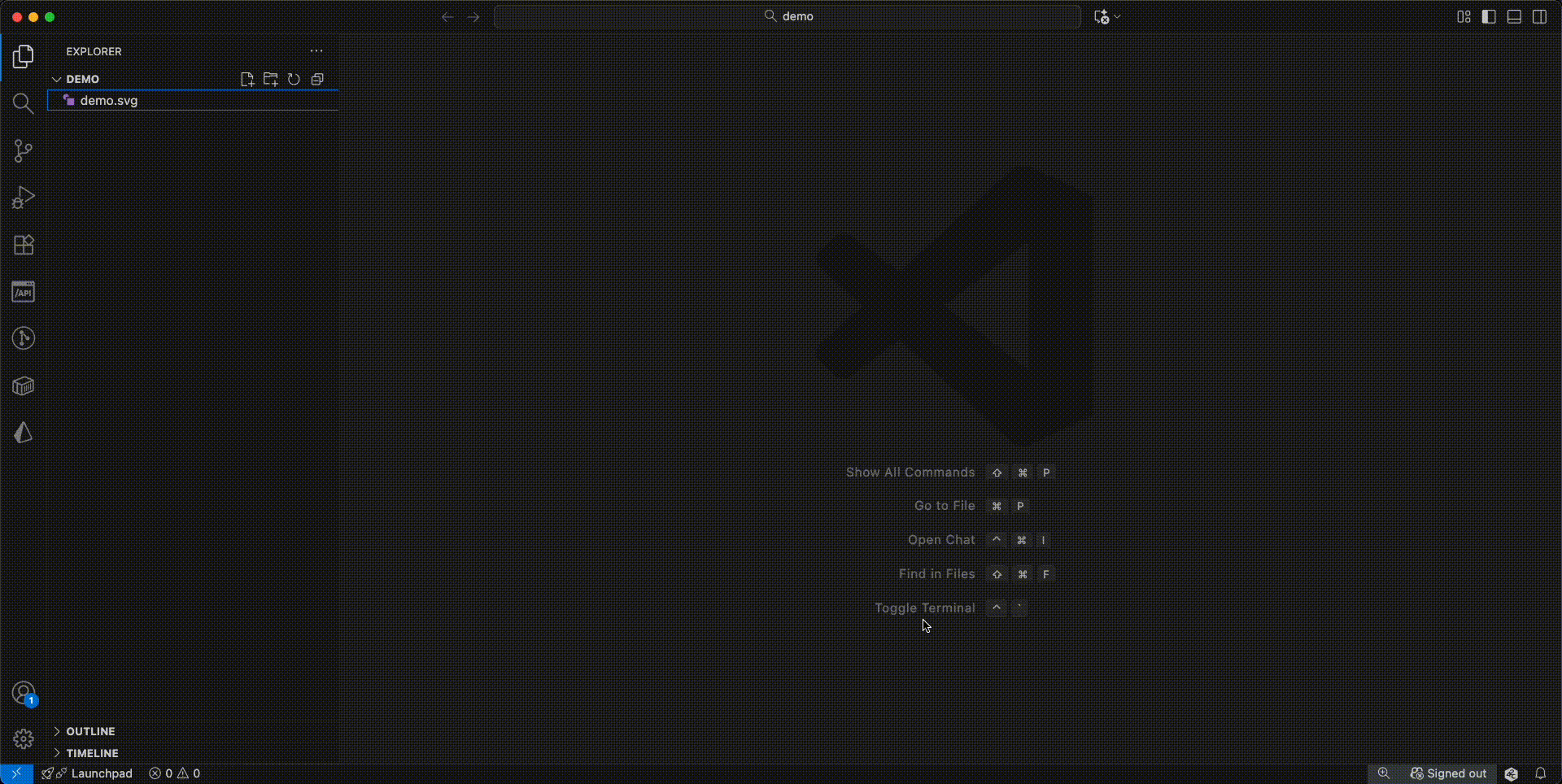
Task: Refresh the Explorer file tree
Action: 294,79
